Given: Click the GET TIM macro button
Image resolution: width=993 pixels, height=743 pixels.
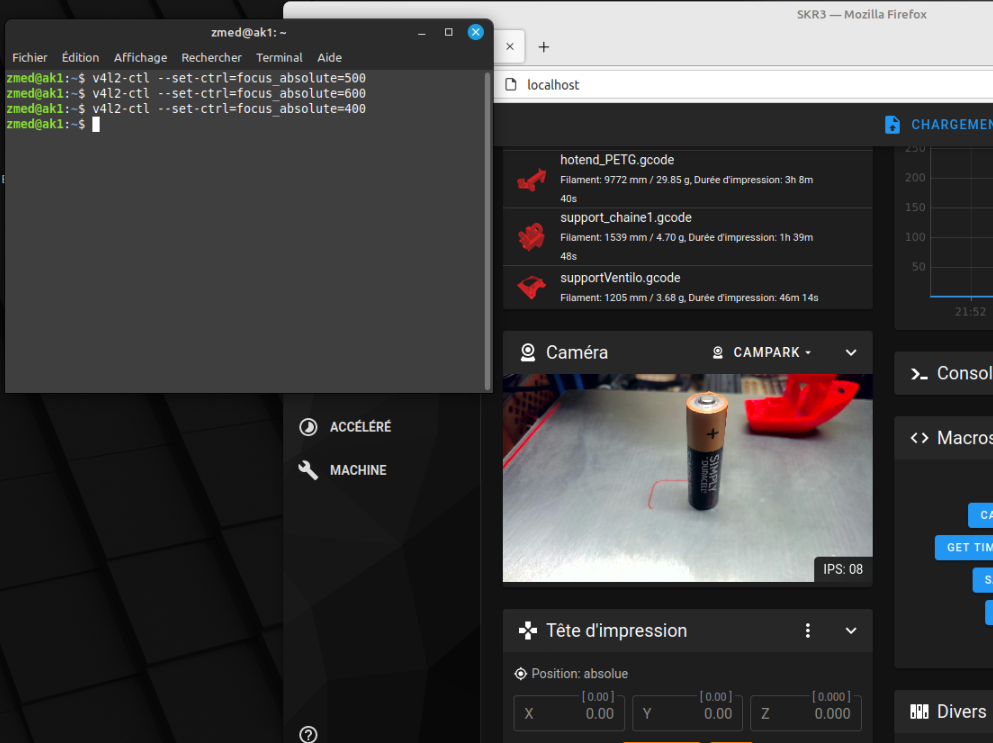Looking at the screenshot, I should click(964, 547).
